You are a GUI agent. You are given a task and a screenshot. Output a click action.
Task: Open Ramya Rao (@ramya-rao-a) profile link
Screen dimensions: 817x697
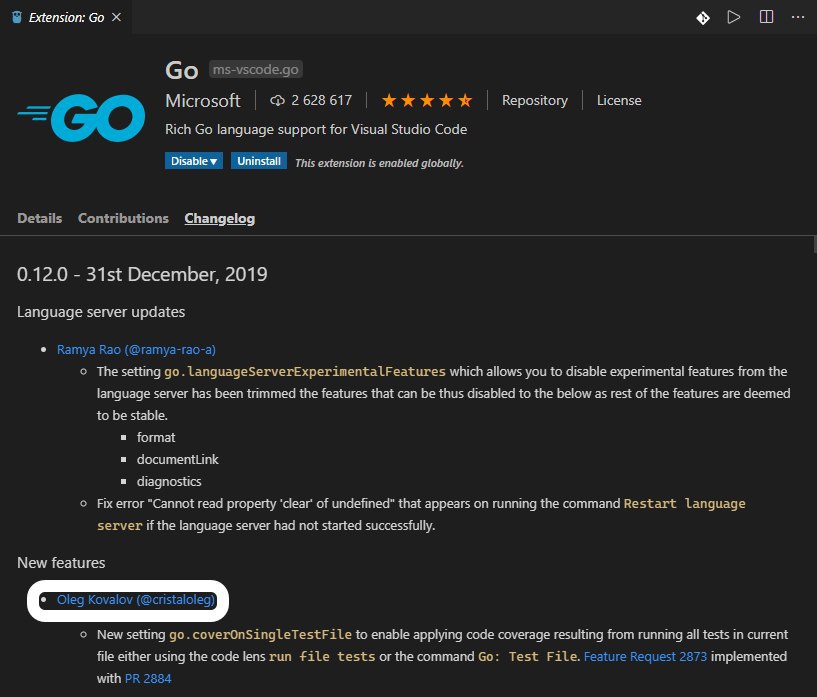tap(136, 350)
